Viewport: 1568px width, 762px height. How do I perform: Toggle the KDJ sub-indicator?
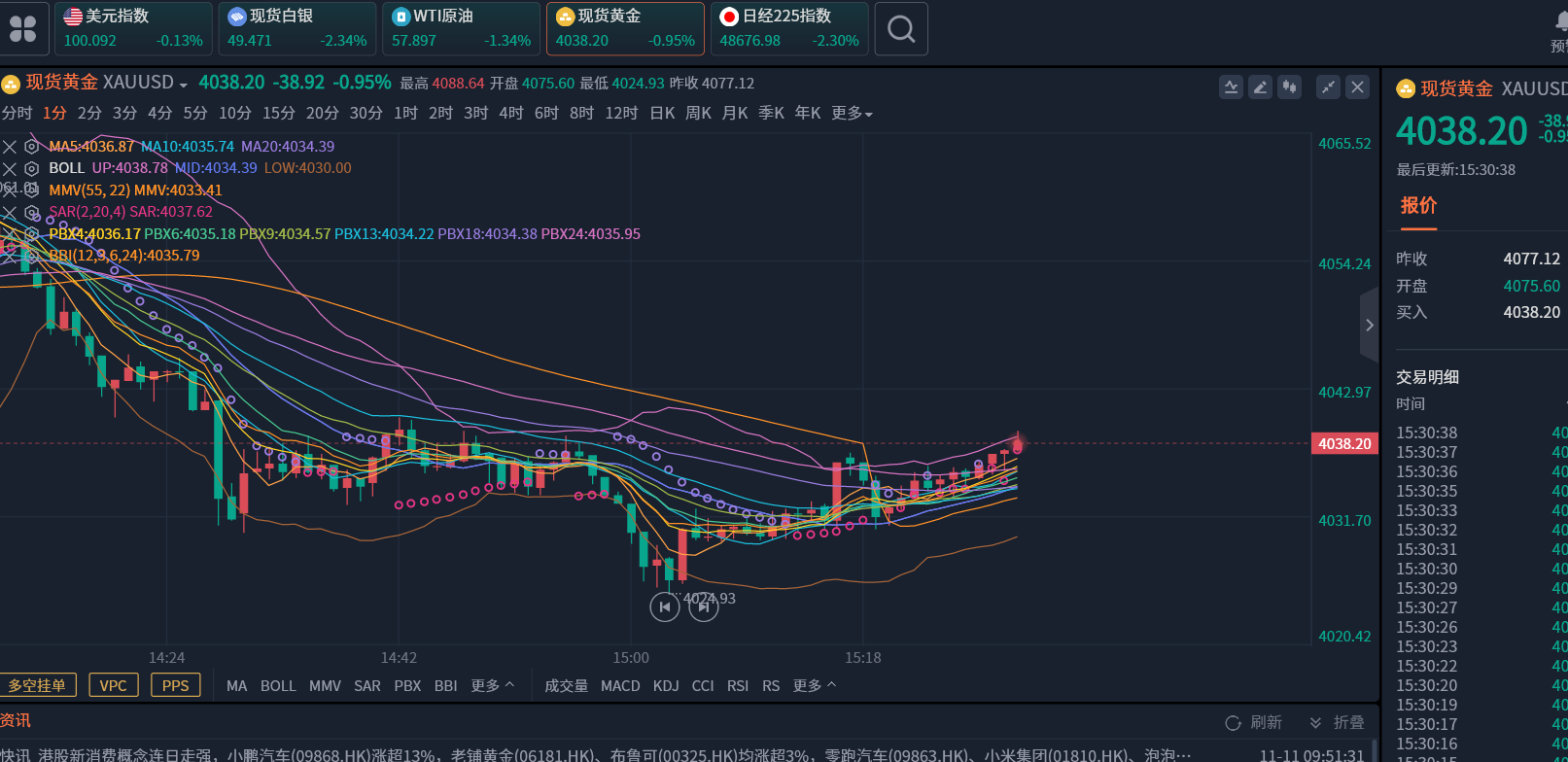pyautogui.click(x=666, y=686)
